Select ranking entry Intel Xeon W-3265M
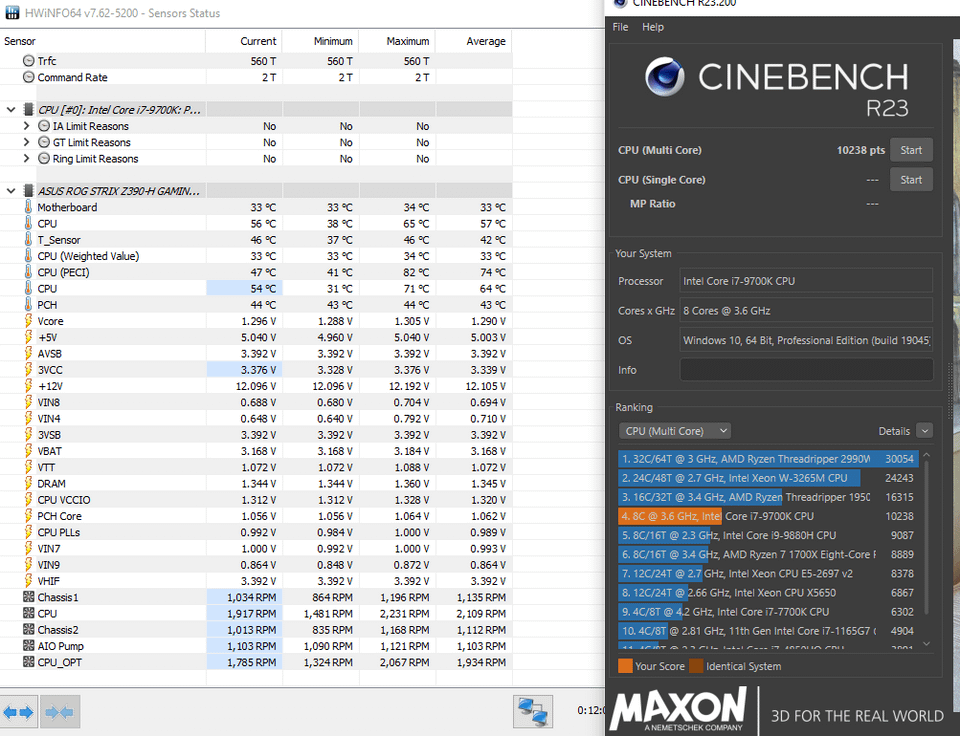960x736 pixels. (768, 478)
